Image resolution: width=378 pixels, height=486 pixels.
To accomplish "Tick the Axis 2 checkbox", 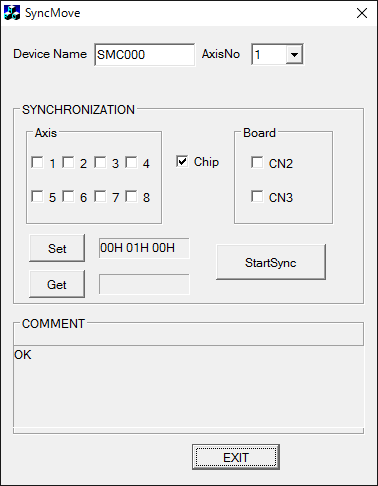I will click(68, 163).
